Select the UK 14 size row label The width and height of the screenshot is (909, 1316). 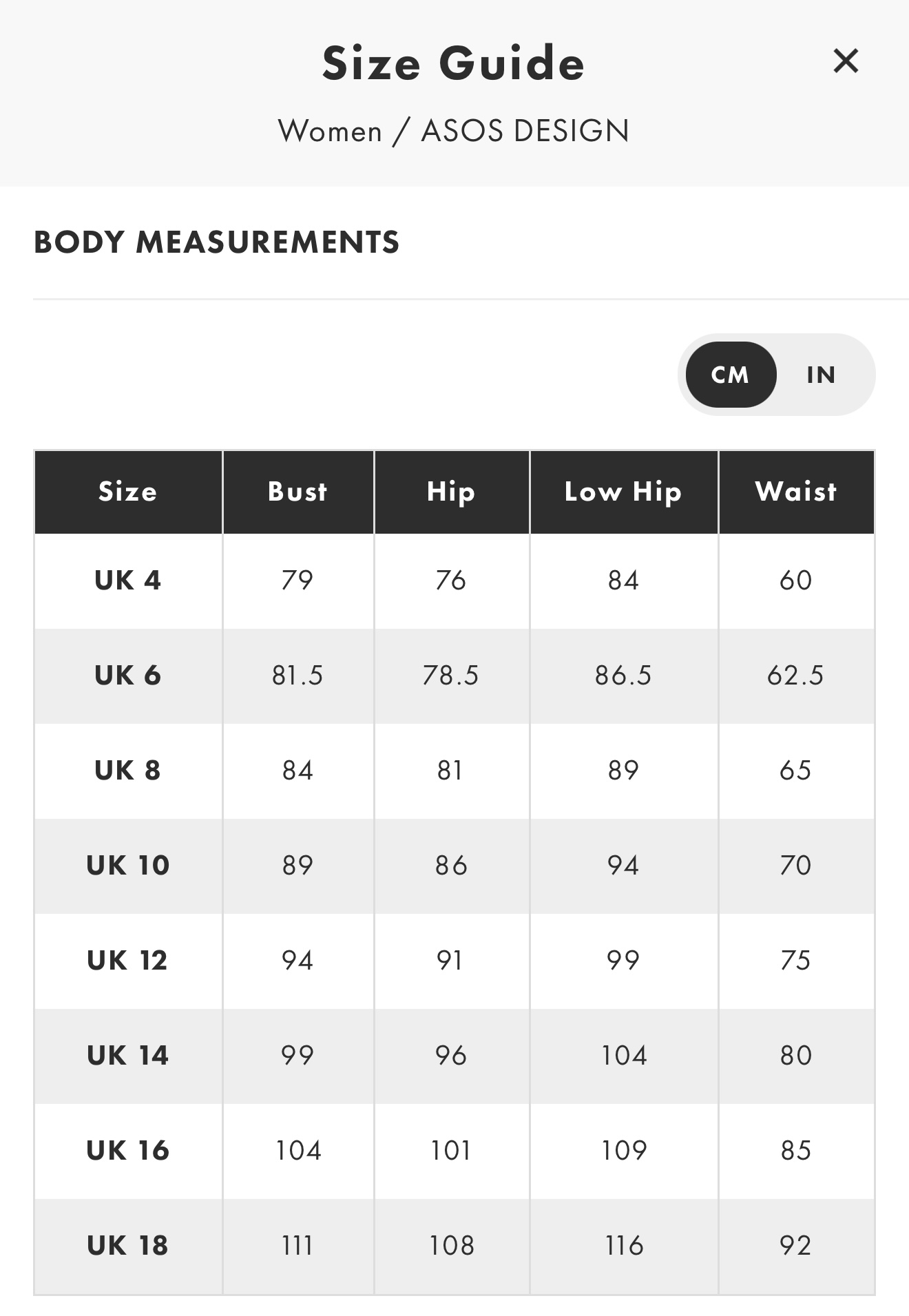[x=128, y=1056]
